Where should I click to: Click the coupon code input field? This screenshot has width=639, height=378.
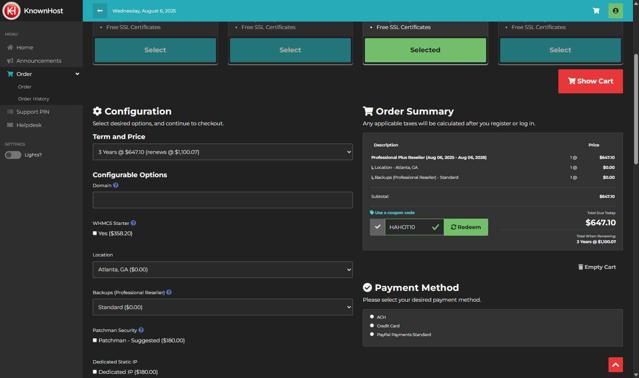[414, 227]
